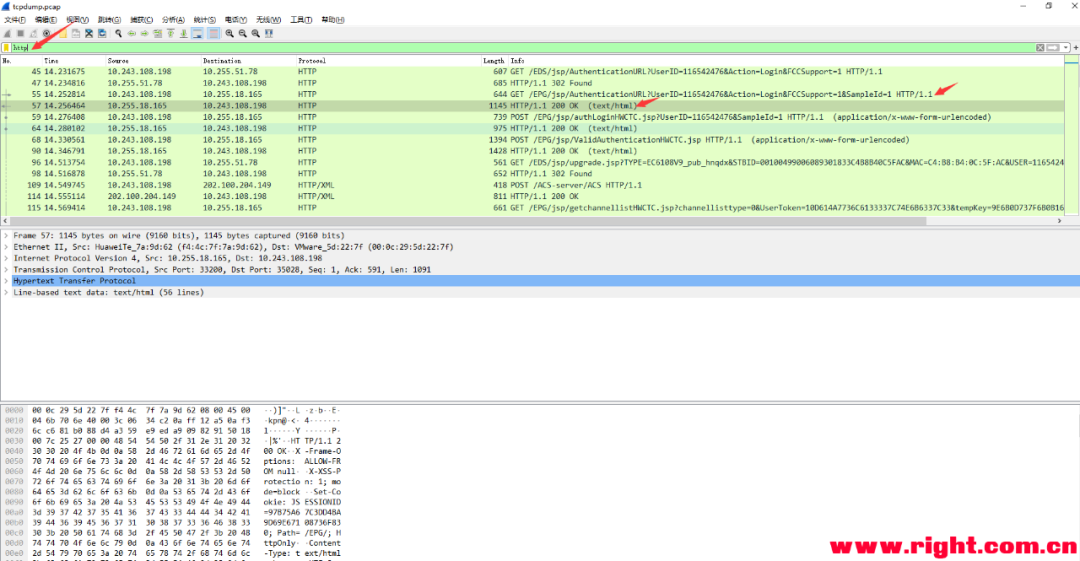Go back to previous packet arrow
The height and width of the screenshot is (561, 1080).
132,33
